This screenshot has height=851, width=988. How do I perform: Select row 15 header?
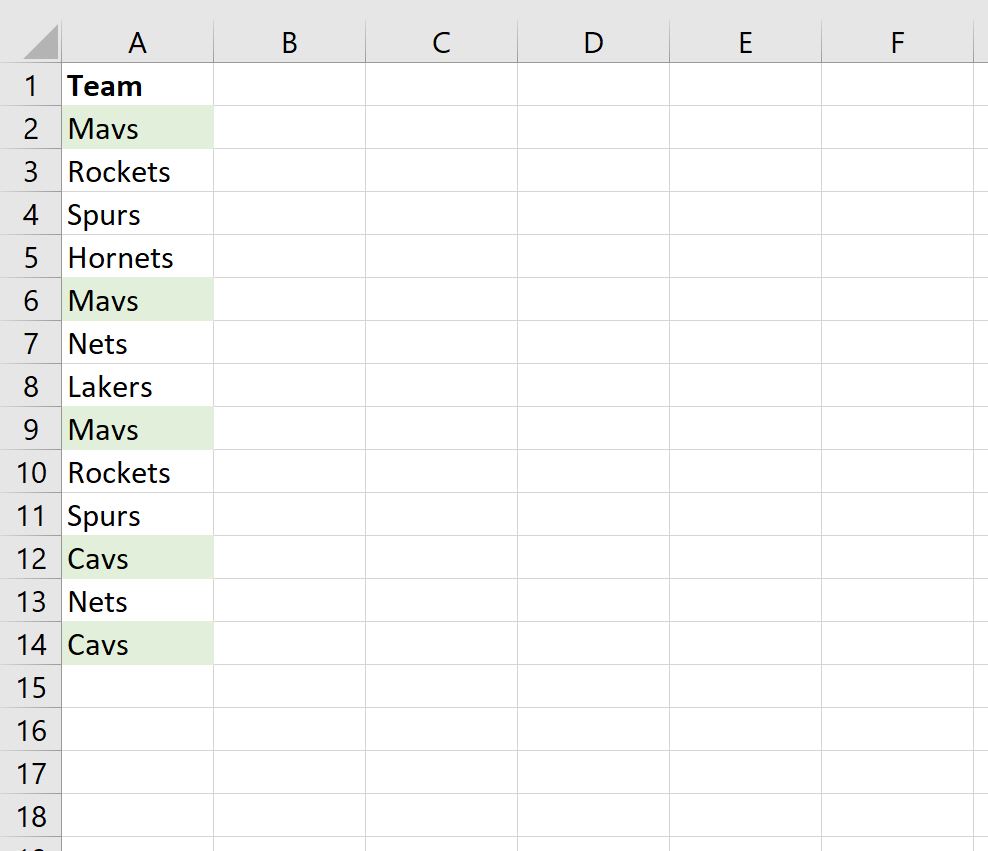(30, 687)
